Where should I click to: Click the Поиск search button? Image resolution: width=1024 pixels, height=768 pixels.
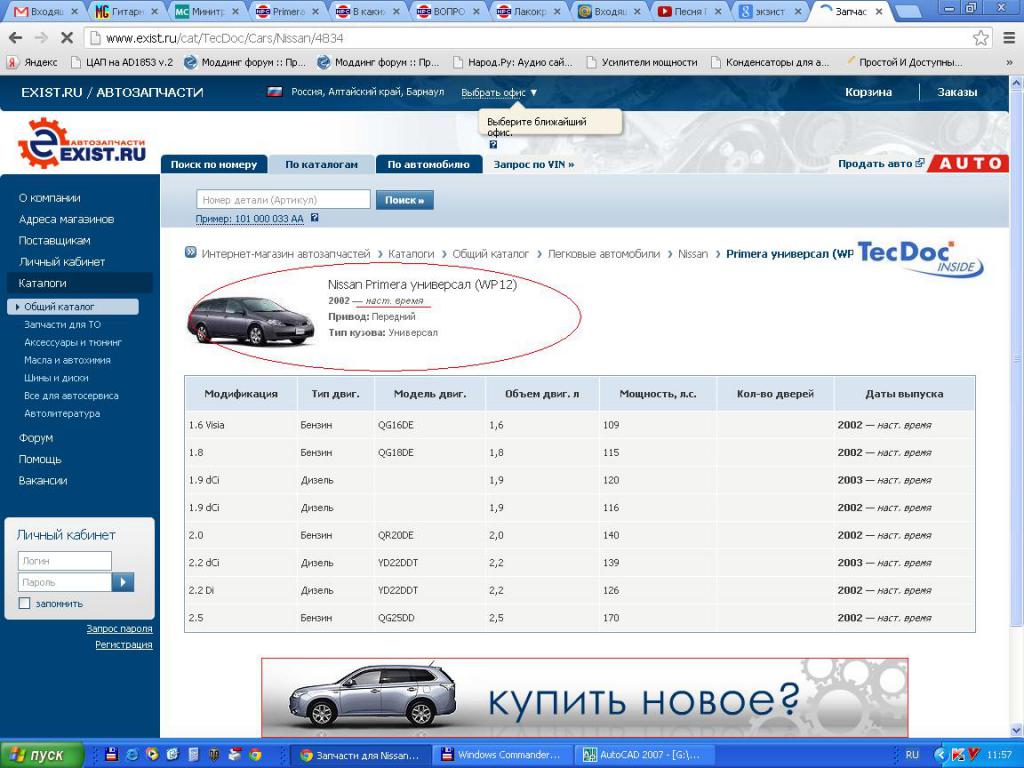point(405,200)
